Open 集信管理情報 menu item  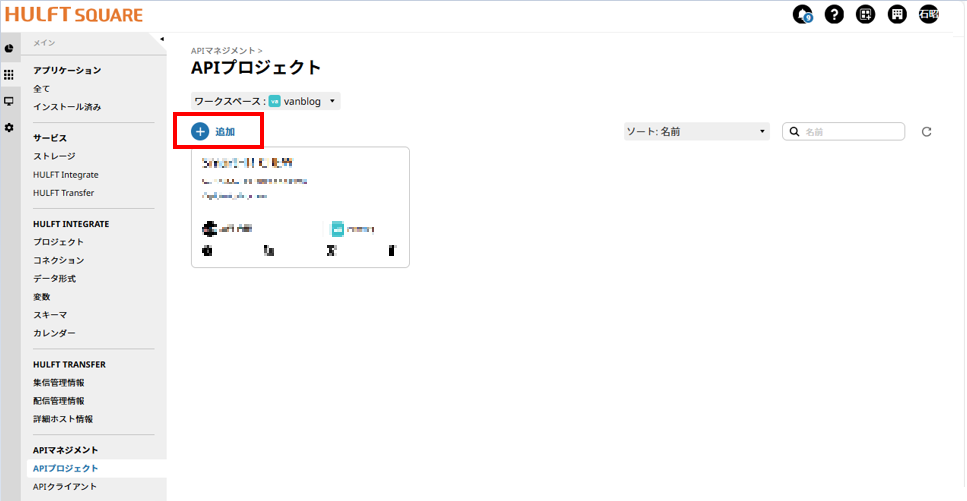59,383
